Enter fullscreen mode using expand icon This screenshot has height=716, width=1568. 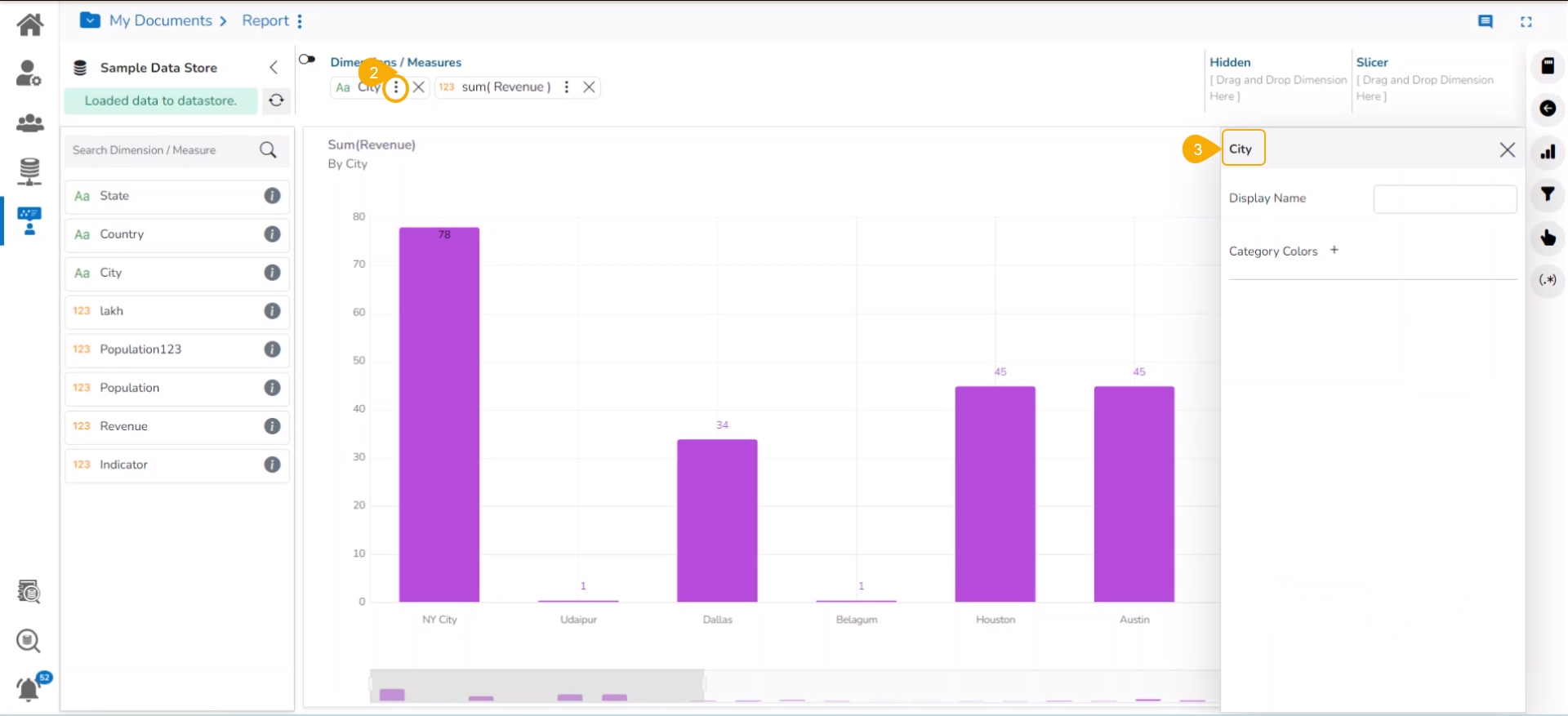coord(1526,22)
